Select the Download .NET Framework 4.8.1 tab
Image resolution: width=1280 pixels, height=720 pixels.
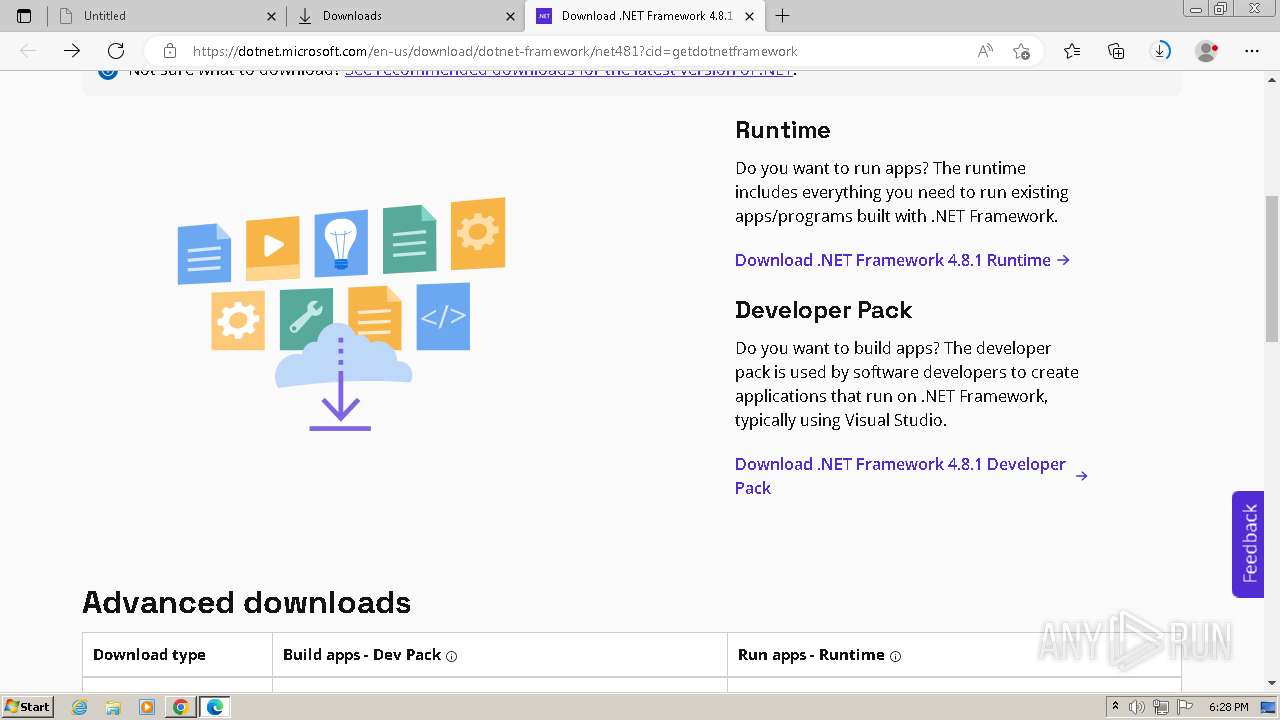[645, 16]
